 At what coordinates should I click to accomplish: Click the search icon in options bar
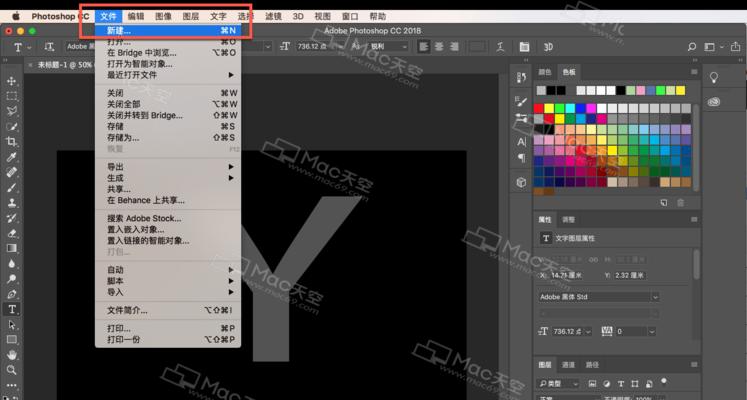[x=692, y=47]
